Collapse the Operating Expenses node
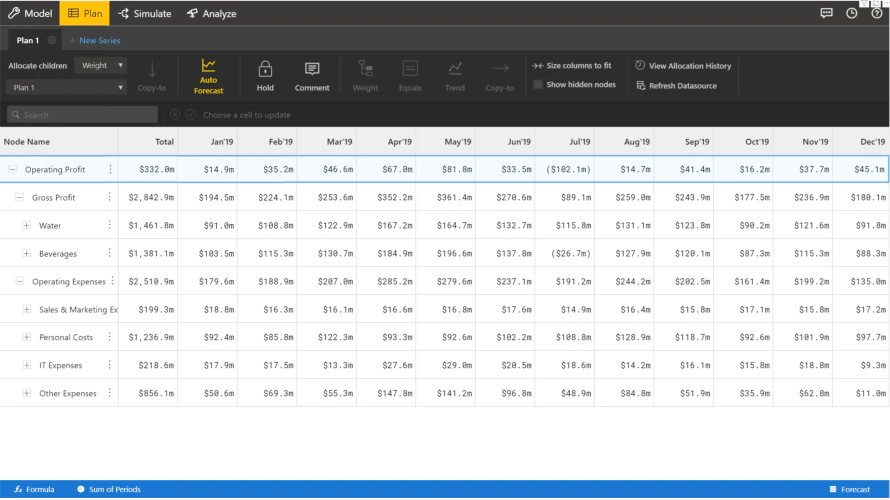The image size is (890, 500). 20,281
